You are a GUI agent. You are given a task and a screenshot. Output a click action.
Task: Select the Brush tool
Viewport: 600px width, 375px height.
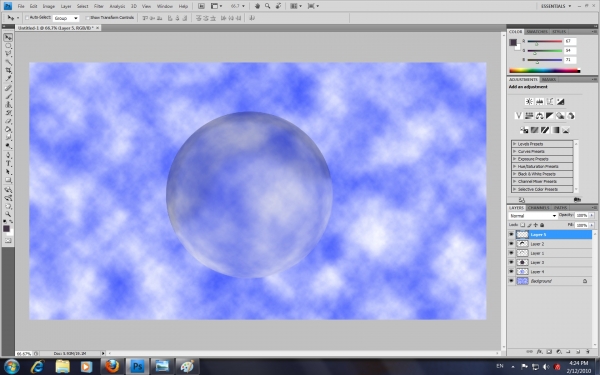click(x=8, y=96)
